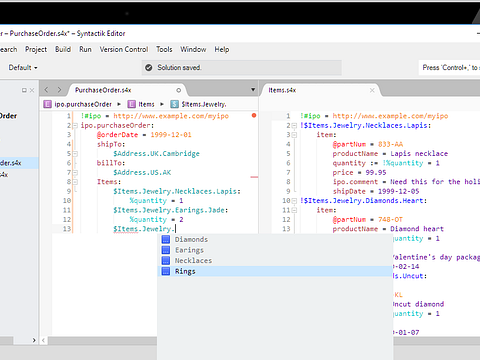The image size is (480, 360).
Task: Expand breadcrumb arrow after Items
Action: (162, 104)
